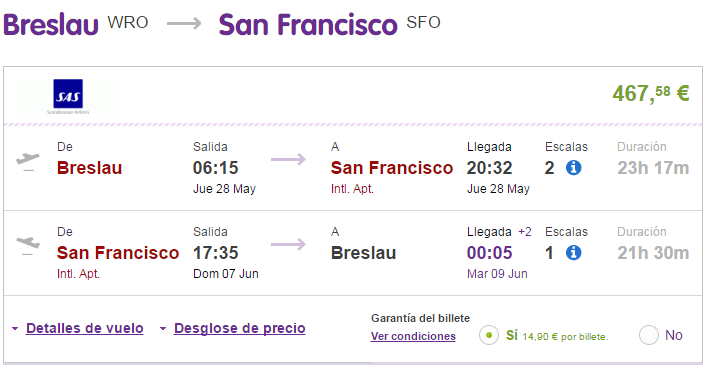Screen dimensions: 718x377
Task: Click the header arrow between Breslau and San Francisco
Action: coord(184,23)
